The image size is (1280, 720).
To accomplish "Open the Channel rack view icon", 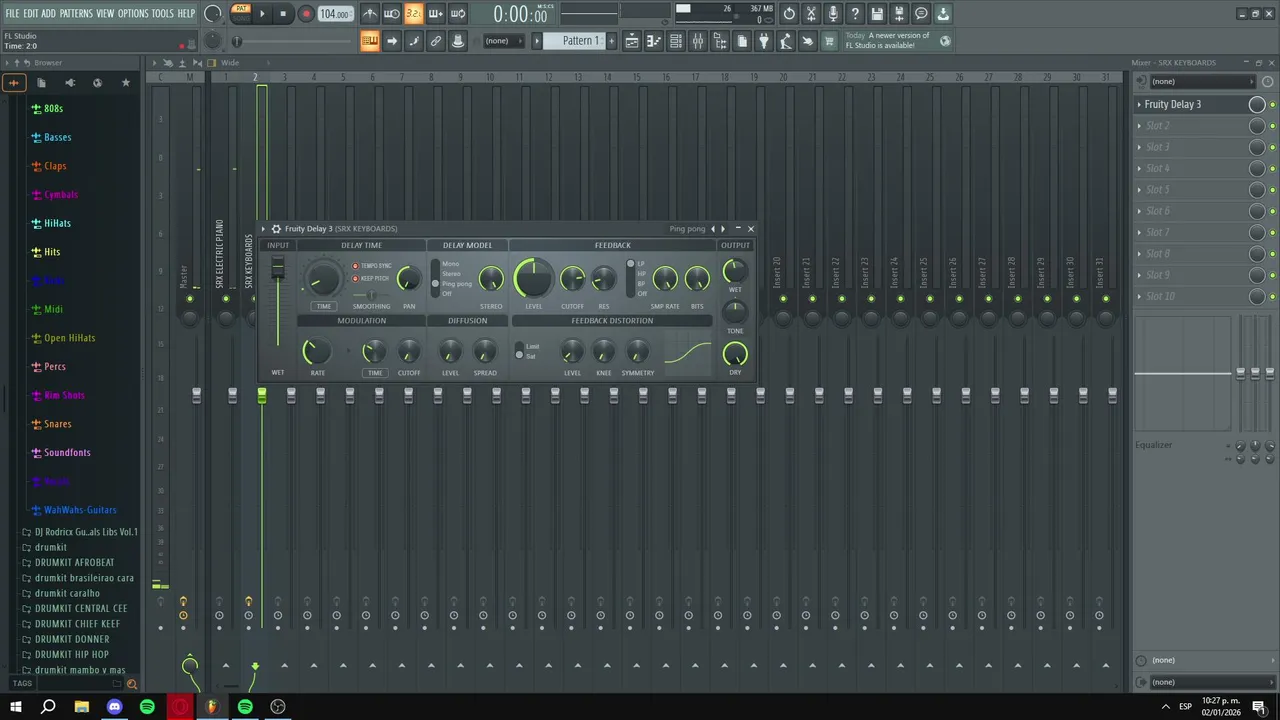I will point(676,41).
